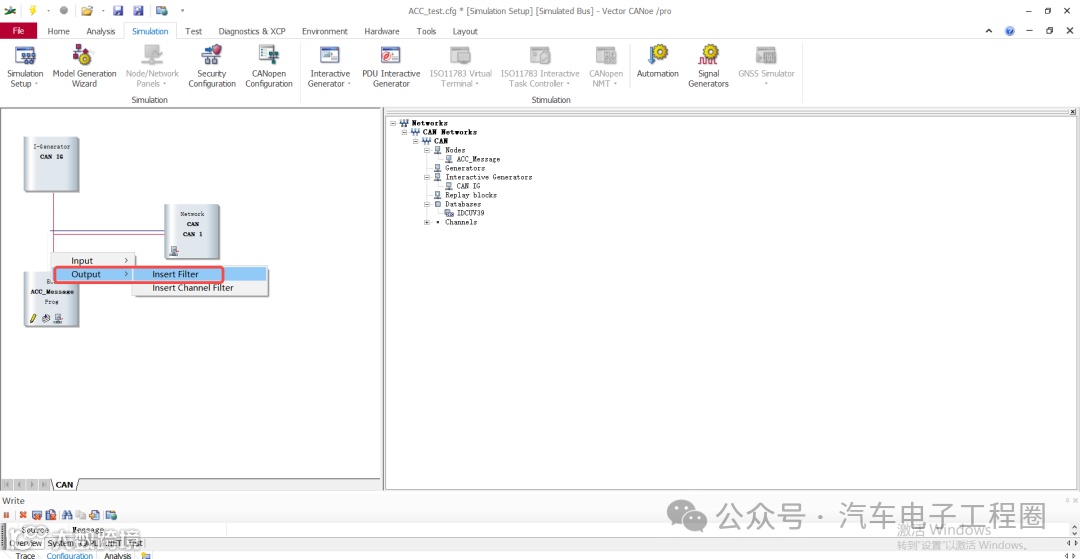Click the first Save floppy icon

pyautogui.click(x=118, y=10)
